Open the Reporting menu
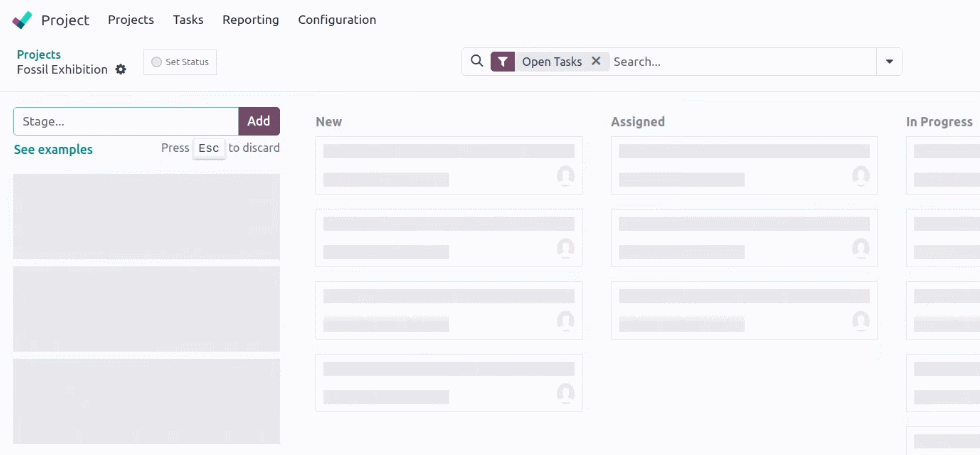The height and width of the screenshot is (455, 980). click(x=251, y=20)
